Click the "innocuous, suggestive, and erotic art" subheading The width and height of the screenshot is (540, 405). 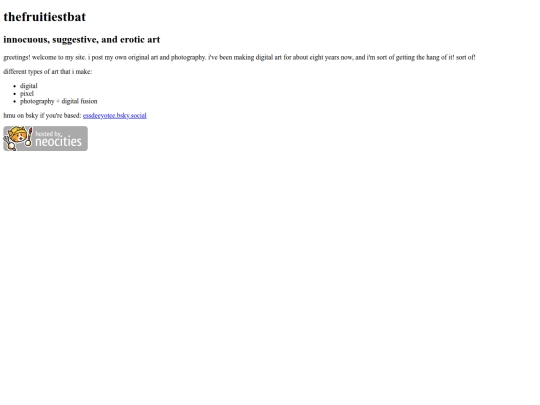[82, 40]
